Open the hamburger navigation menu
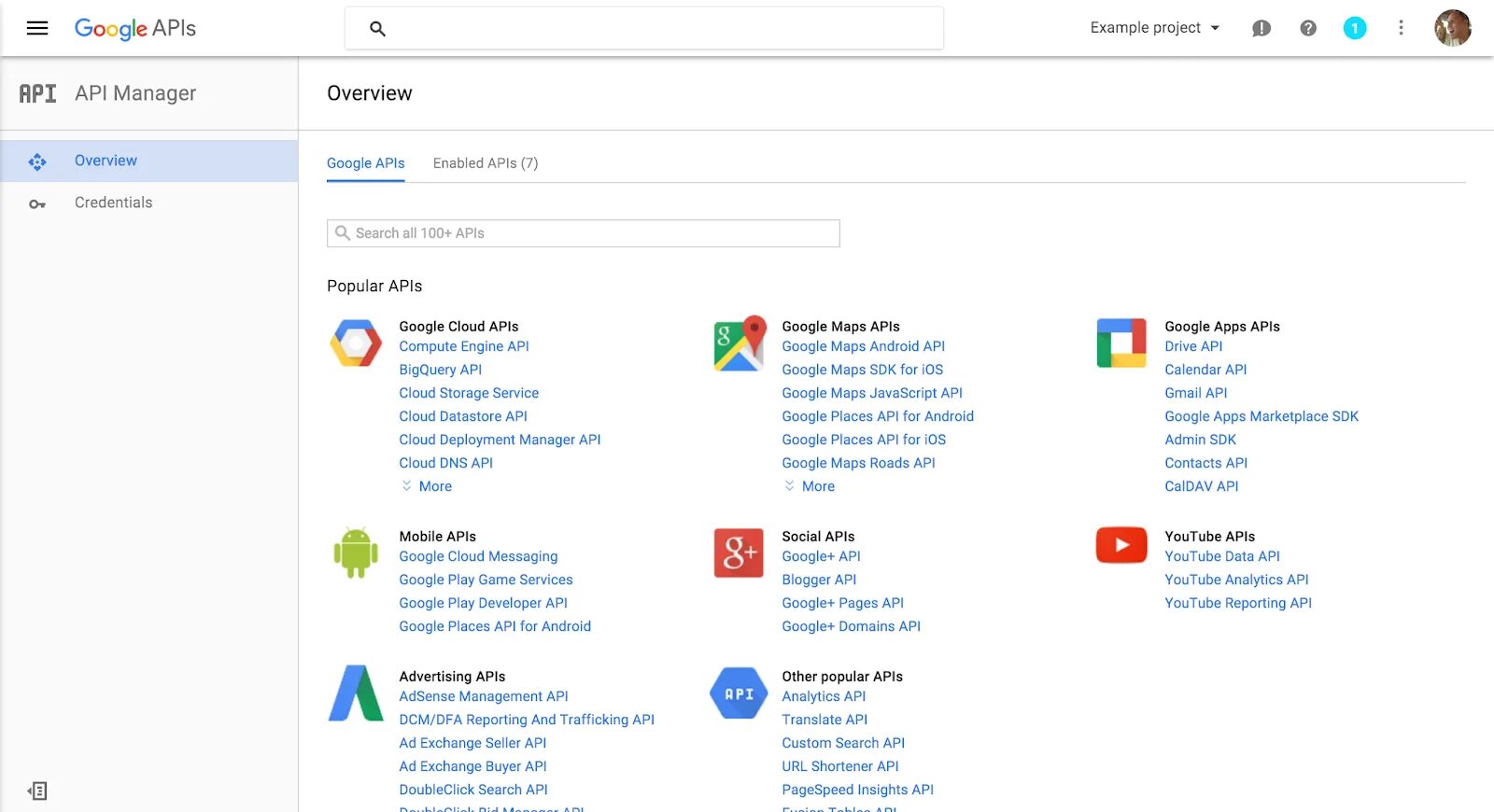The width and height of the screenshot is (1494, 812). [x=37, y=28]
